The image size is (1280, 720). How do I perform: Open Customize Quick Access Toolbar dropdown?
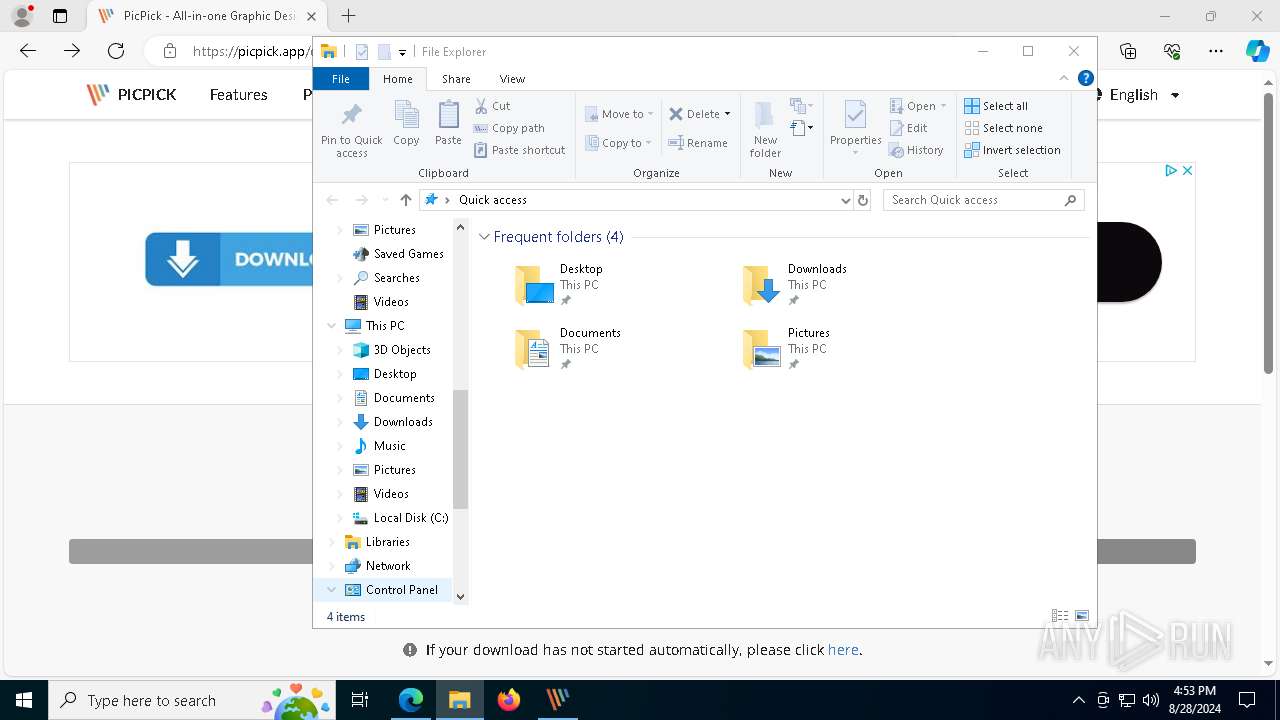(x=402, y=52)
